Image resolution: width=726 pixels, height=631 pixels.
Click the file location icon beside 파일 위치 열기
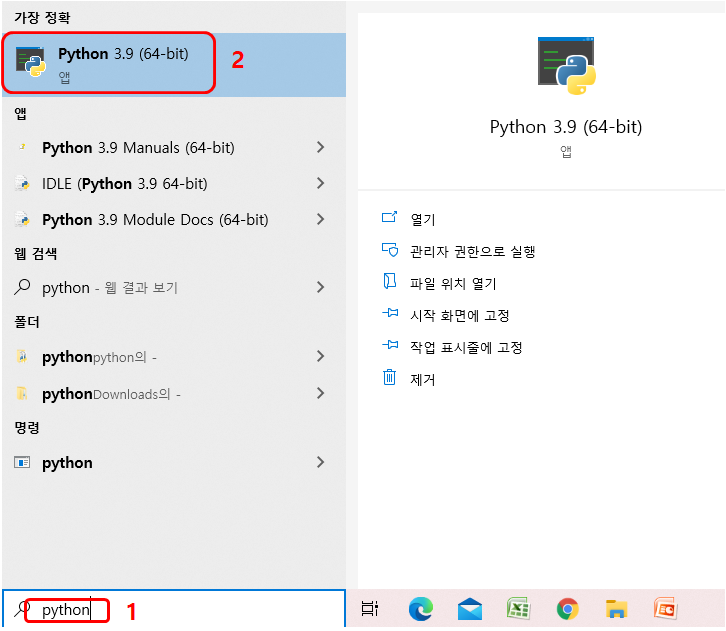389,281
